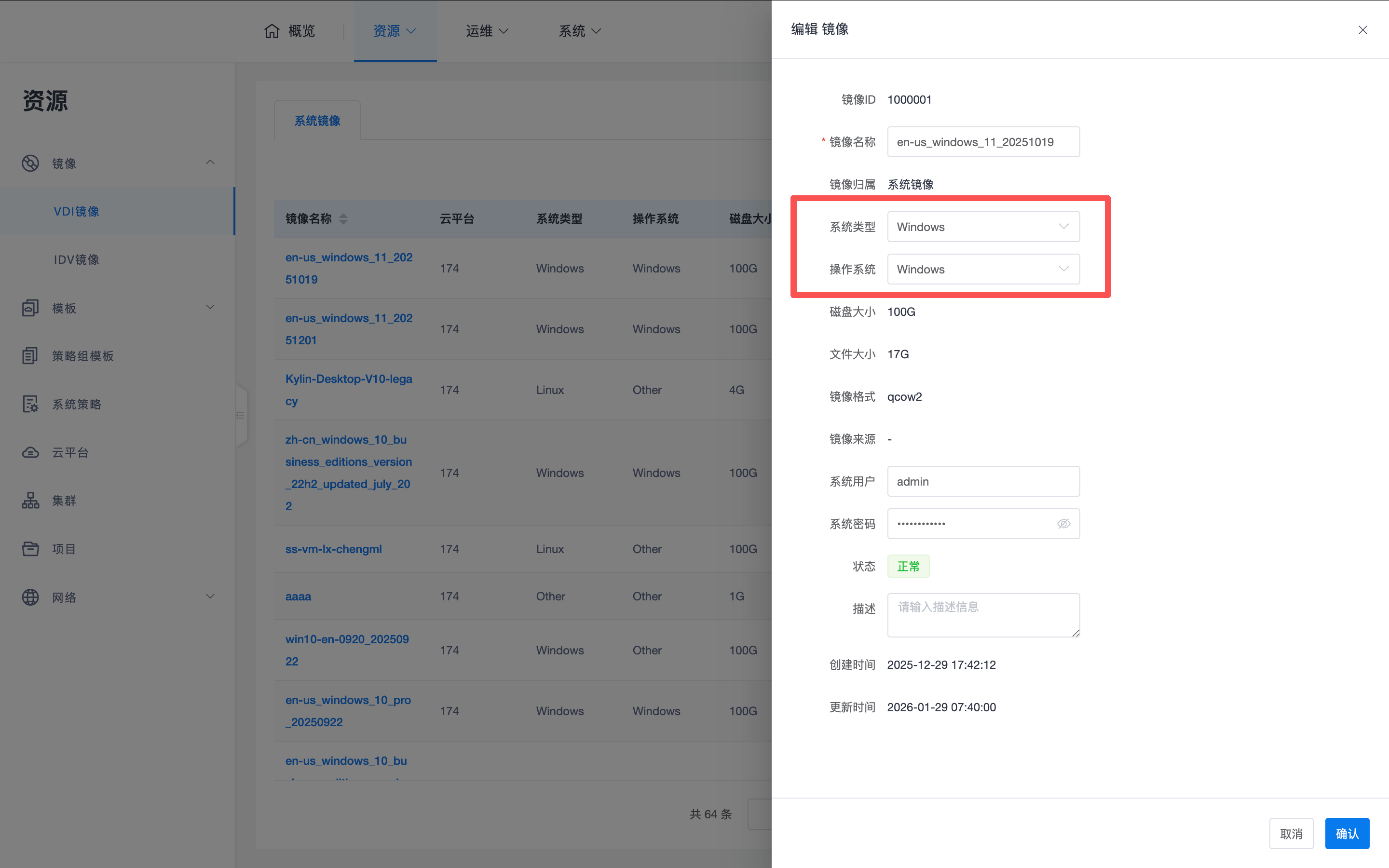Click the 取消 button
The height and width of the screenshot is (868, 1389).
pyautogui.click(x=1291, y=833)
